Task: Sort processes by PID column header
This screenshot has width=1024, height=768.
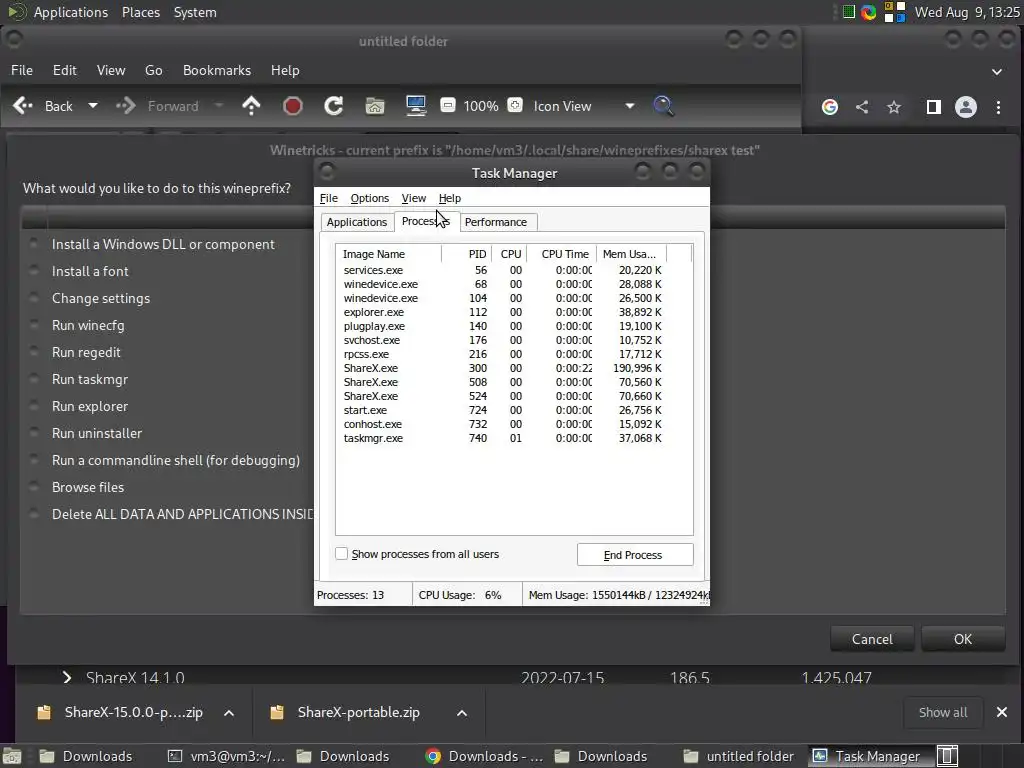Action: pos(467,254)
